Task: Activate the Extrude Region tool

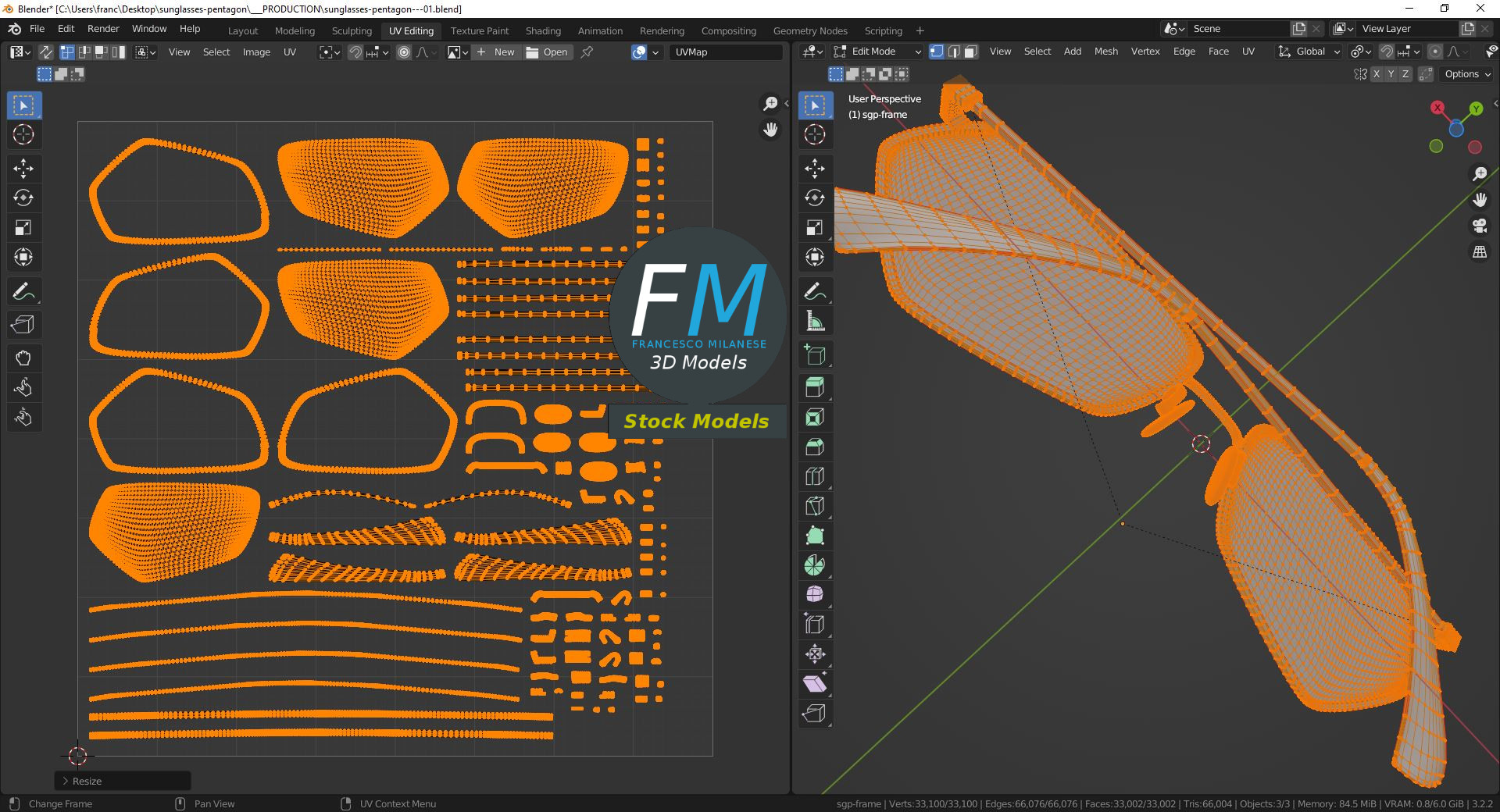Action: (x=815, y=387)
